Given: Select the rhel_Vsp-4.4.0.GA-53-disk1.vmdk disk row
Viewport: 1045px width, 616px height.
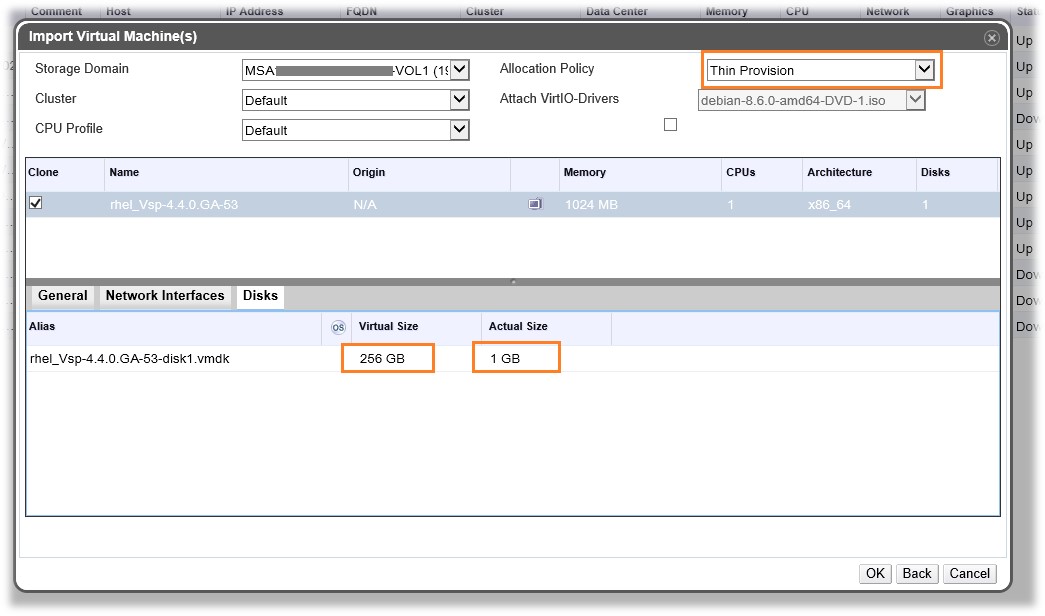Looking at the screenshot, I should pos(130,358).
